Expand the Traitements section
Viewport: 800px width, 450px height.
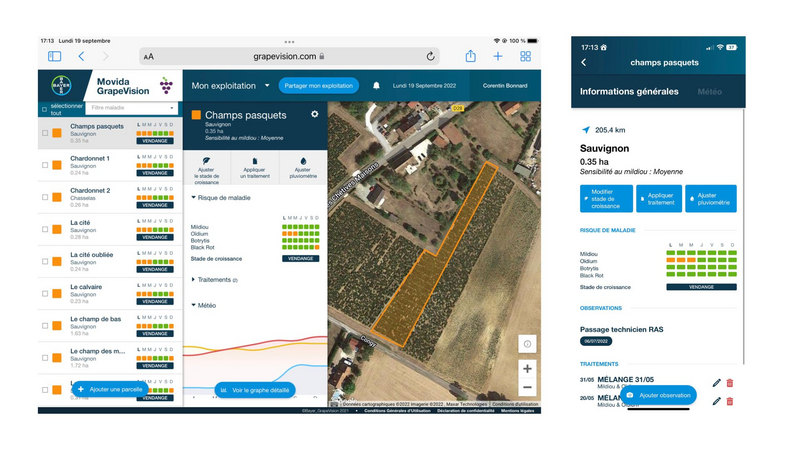click(214, 280)
